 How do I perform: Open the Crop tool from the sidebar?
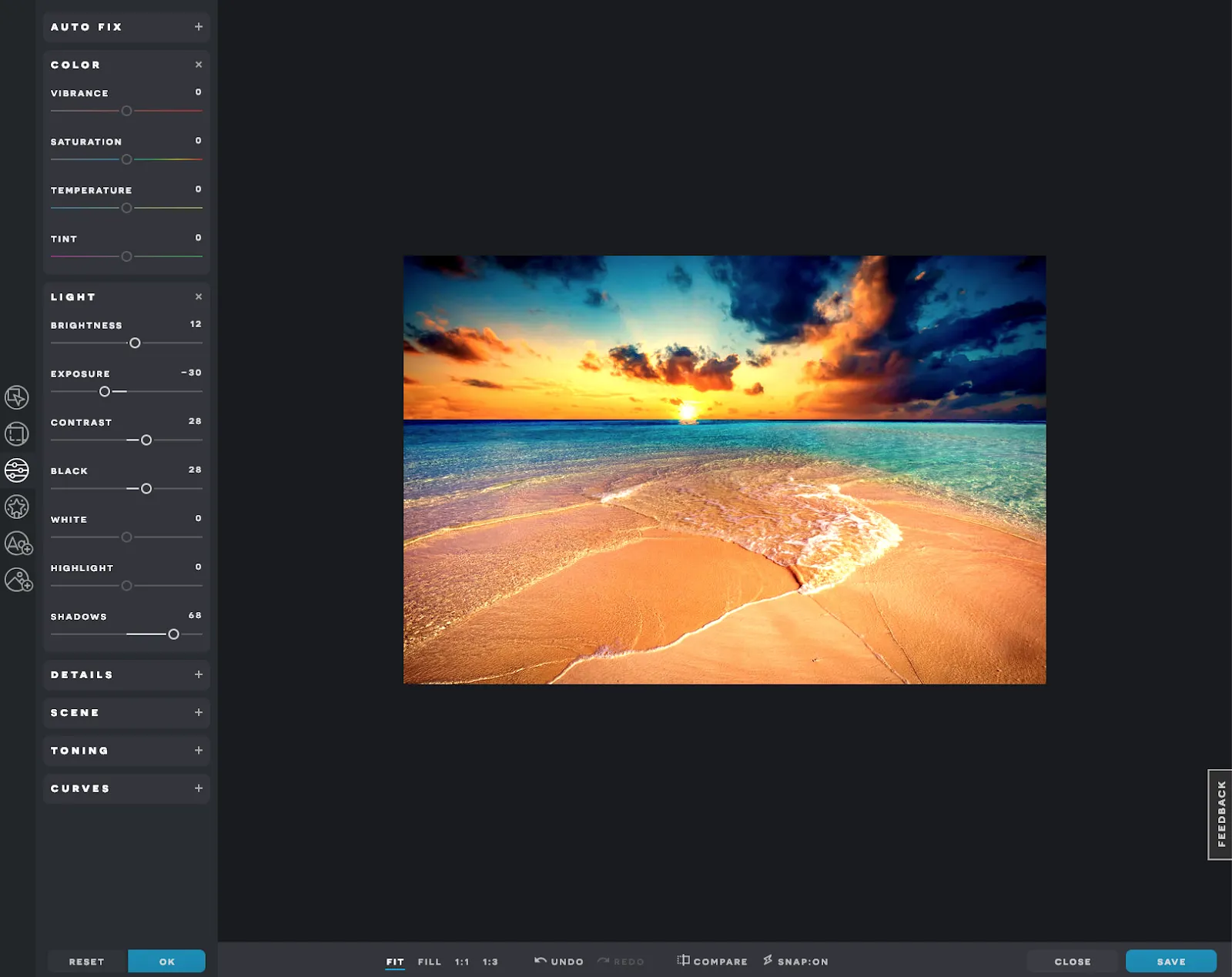17,433
